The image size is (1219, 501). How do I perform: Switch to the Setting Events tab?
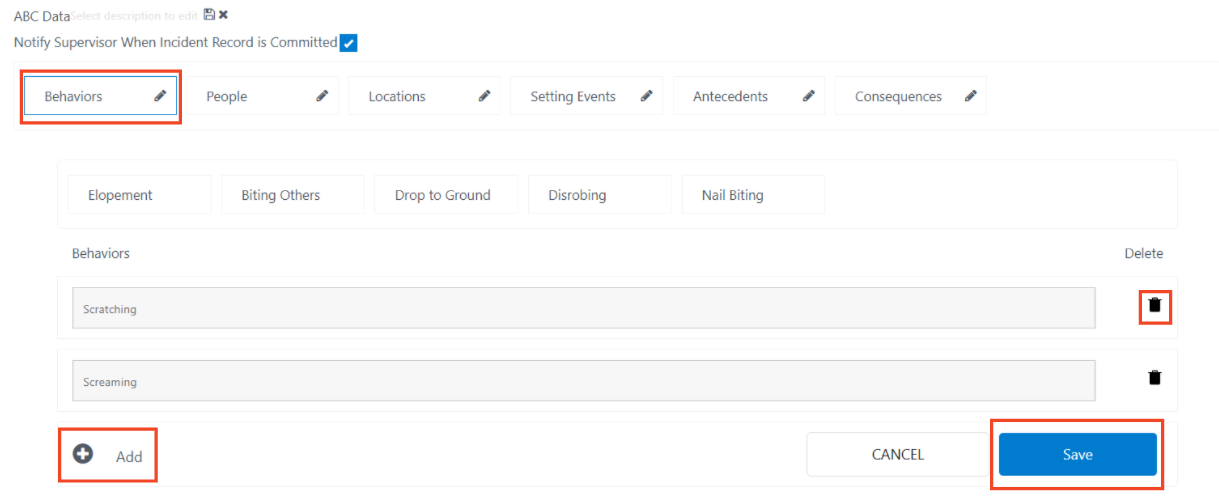click(586, 96)
